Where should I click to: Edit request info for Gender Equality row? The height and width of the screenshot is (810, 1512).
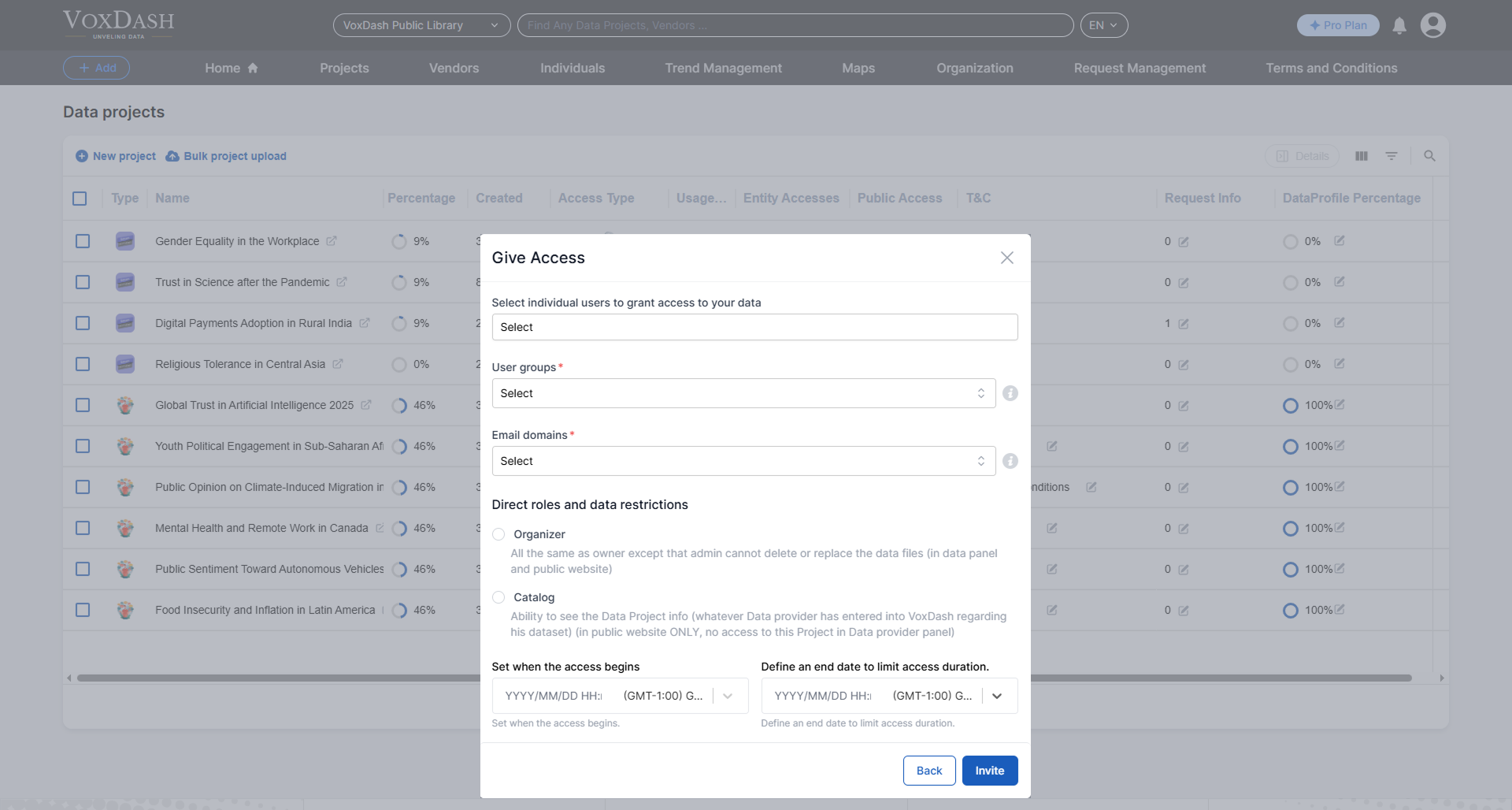point(1184,242)
